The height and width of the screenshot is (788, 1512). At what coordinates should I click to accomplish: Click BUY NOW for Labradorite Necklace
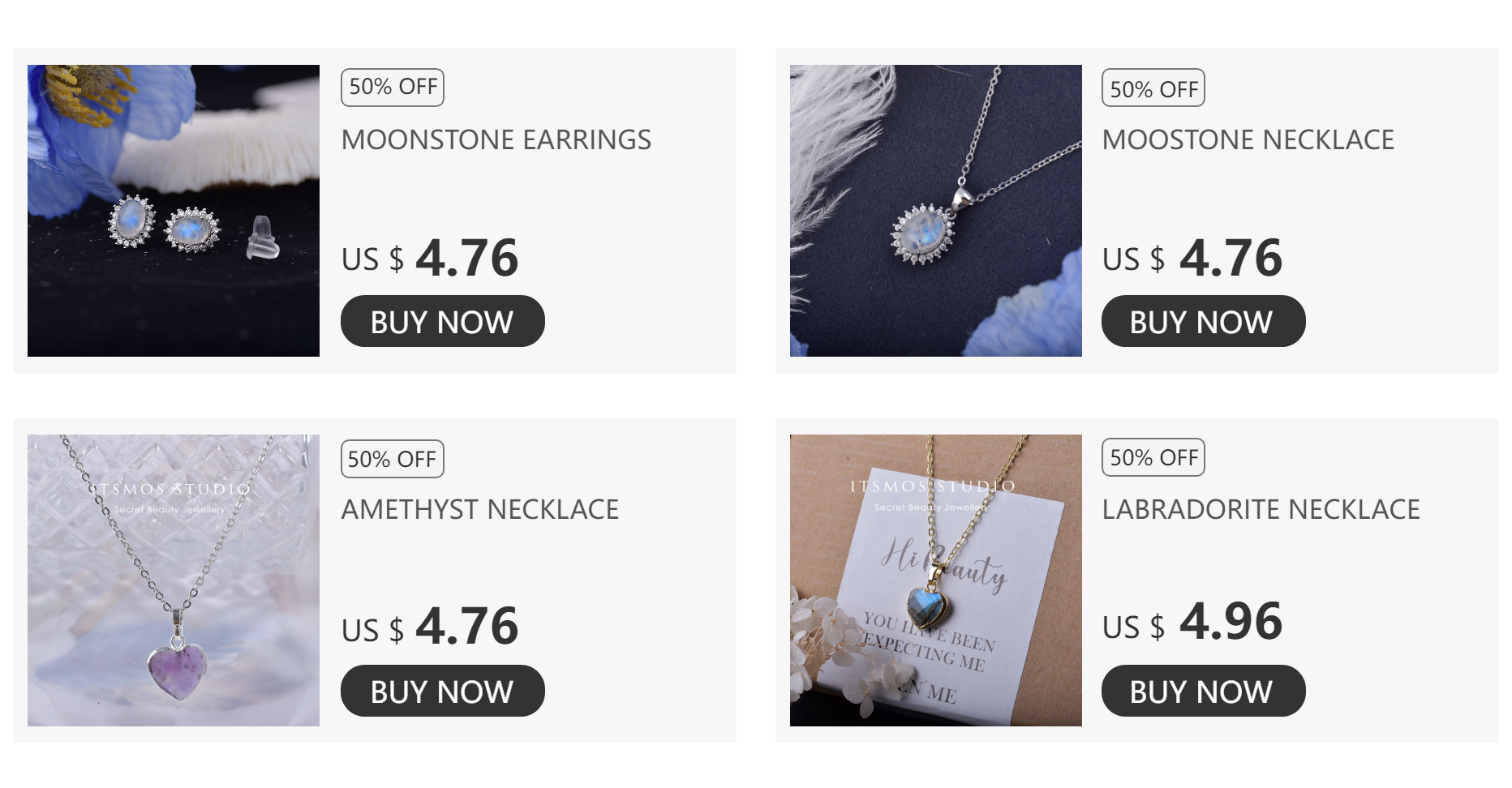[1204, 691]
